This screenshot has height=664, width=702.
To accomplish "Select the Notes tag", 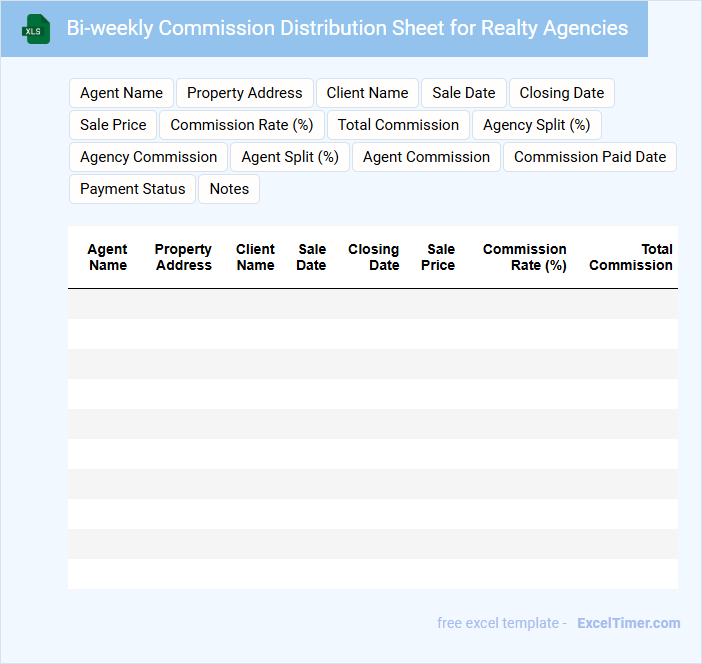I will point(229,189).
